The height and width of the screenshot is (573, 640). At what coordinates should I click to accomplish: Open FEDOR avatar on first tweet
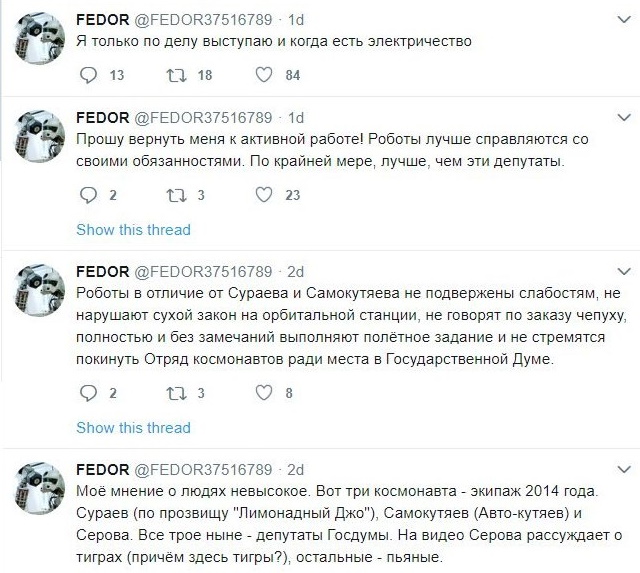[39, 38]
